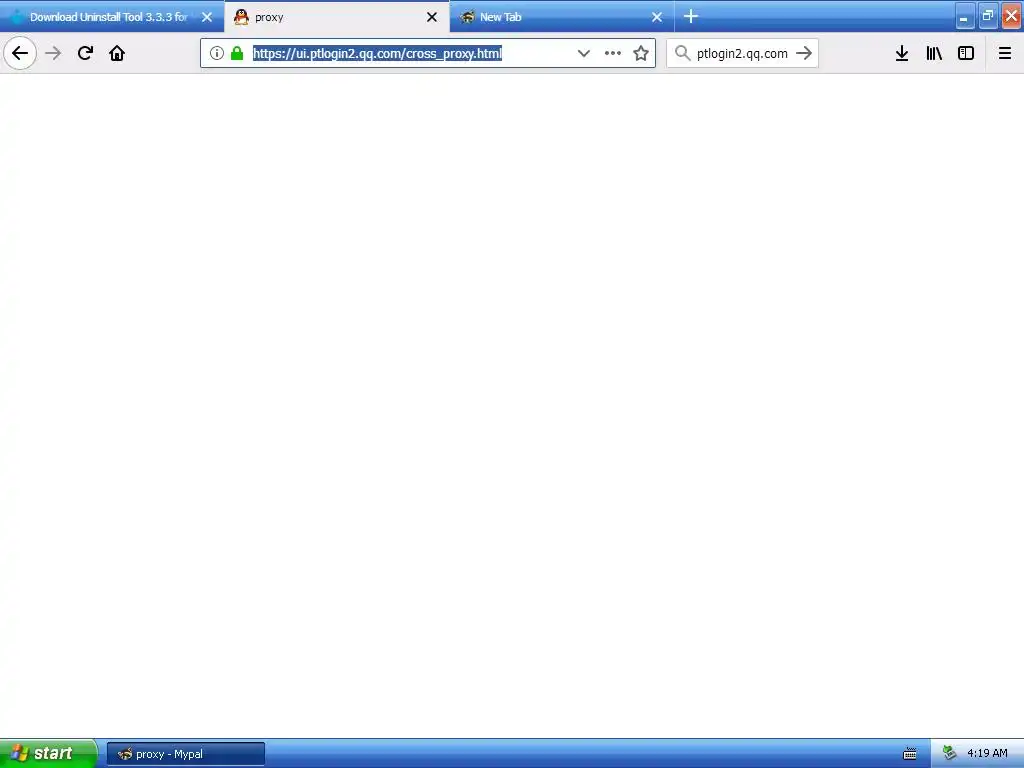Click proxy - Mypal taskbar button
1024x768 pixels.
[x=185, y=754]
